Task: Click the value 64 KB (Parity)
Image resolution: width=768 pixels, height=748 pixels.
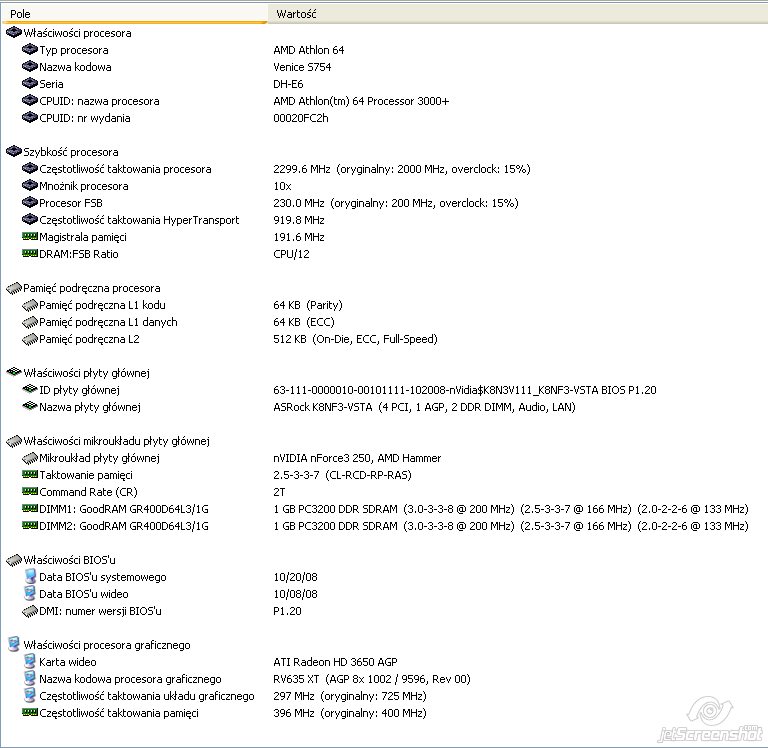Action: click(308, 305)
